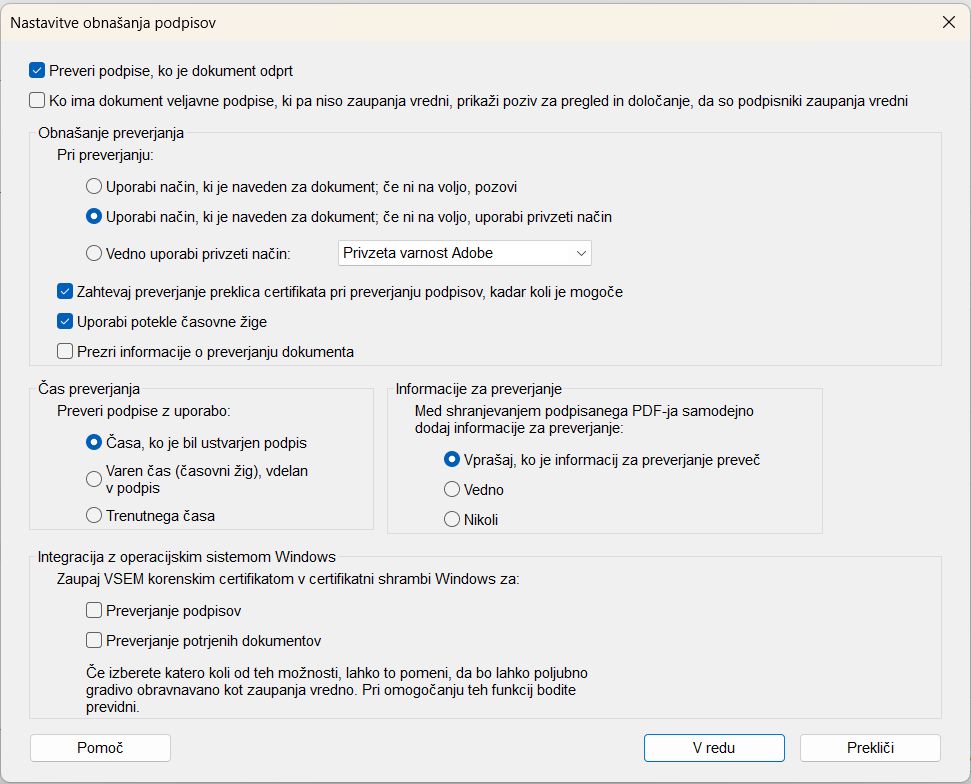Tick 'Preverjanje potrjenih dokumentov' checkbox
The height and width of the screenshot is (784, 971).
click(x=95, y=640)
